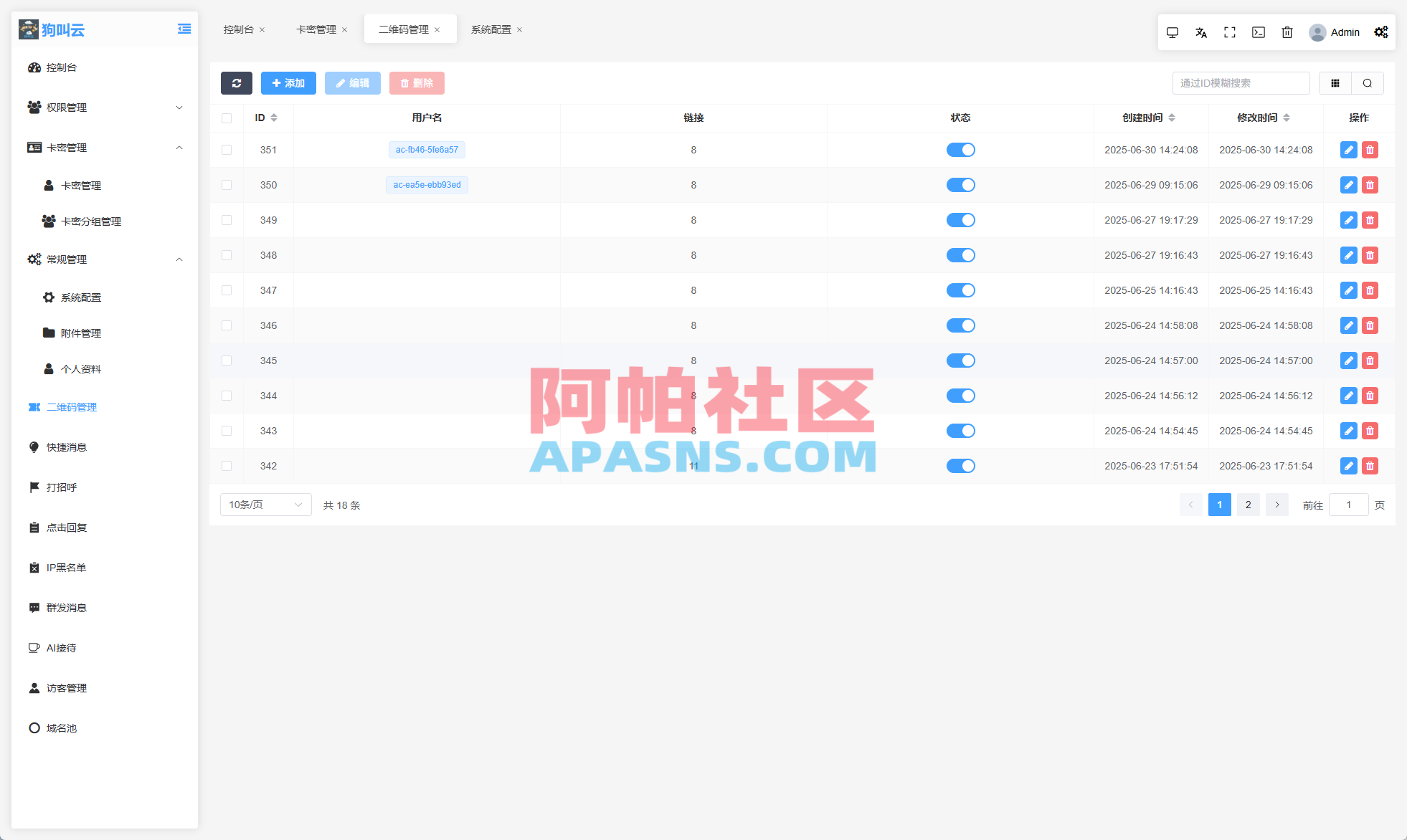The height and width of the screenshot is (840, 1407).
Task: Switch to the 系统配置 tab
Action: [x=491, y=29]
